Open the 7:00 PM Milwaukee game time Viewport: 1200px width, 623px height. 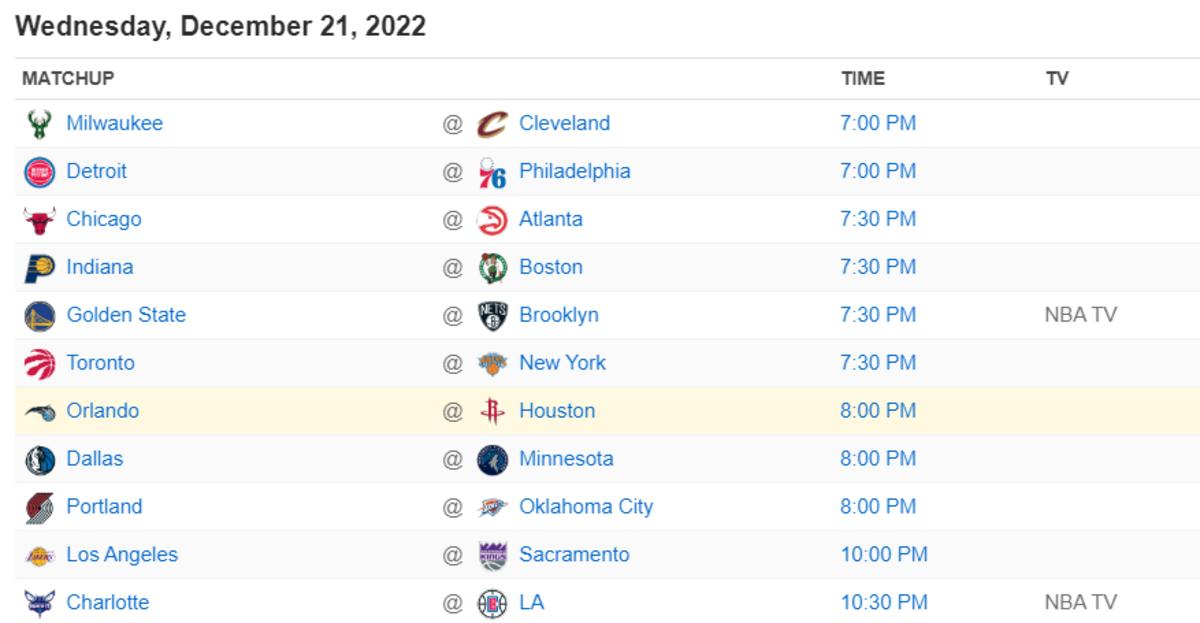point(877,124)
